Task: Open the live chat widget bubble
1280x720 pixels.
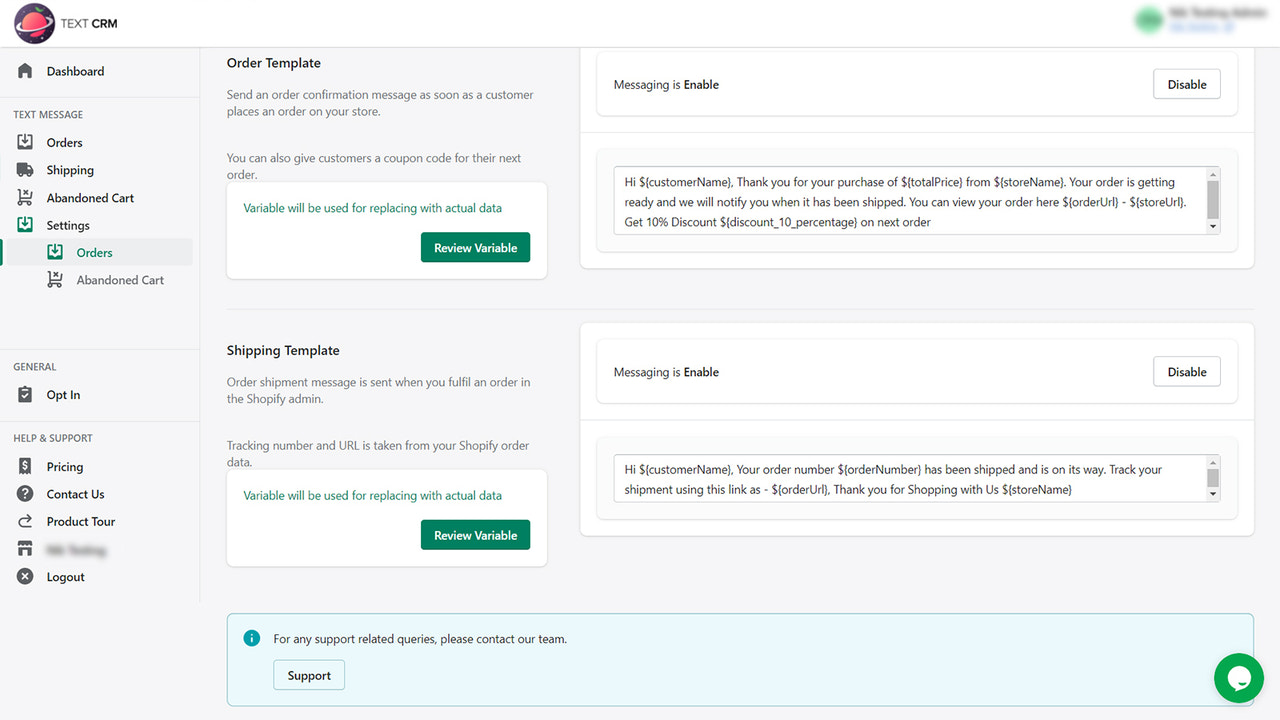Action: 1239,678
